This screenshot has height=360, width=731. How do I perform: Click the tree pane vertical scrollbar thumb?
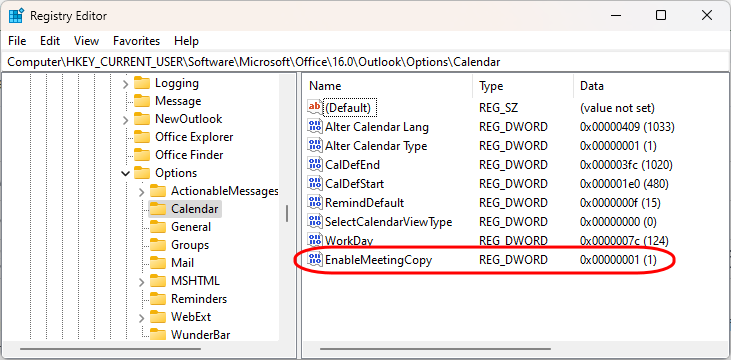tap(287, 213)
